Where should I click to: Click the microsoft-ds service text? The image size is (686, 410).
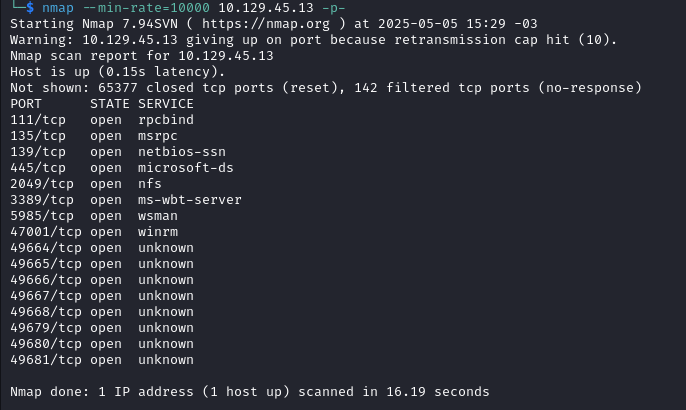tap(186, 168)
